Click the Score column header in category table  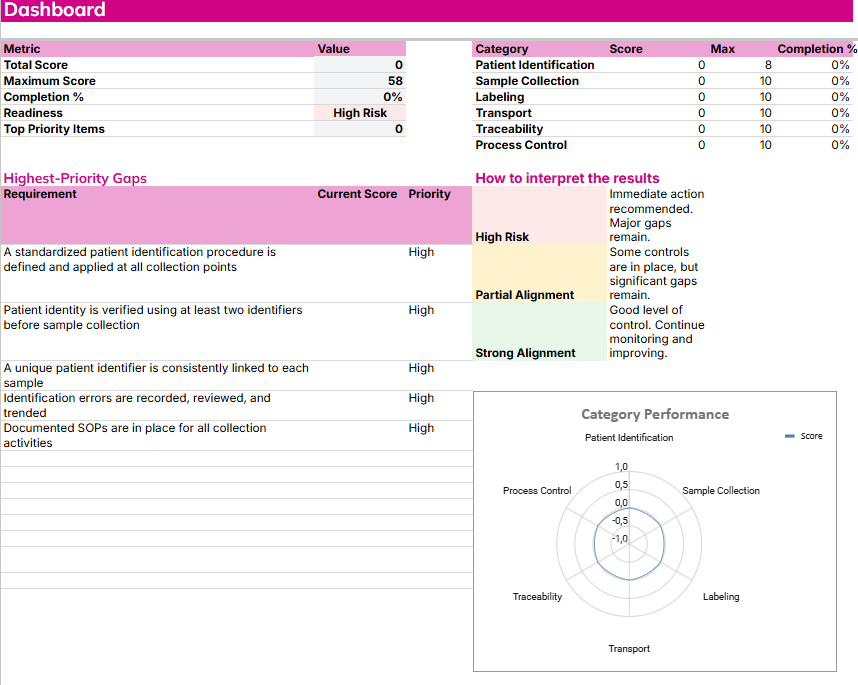pyautogui.click(x=625, y=49)
